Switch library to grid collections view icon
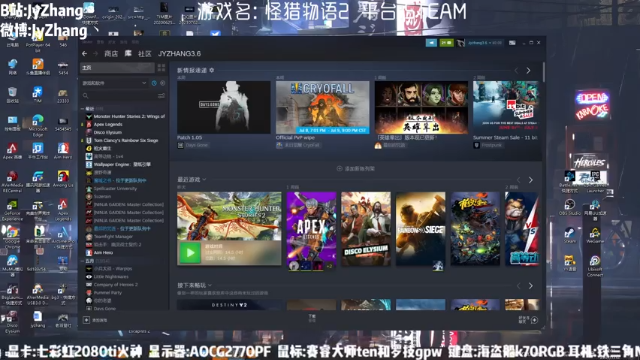 [161, 68]
